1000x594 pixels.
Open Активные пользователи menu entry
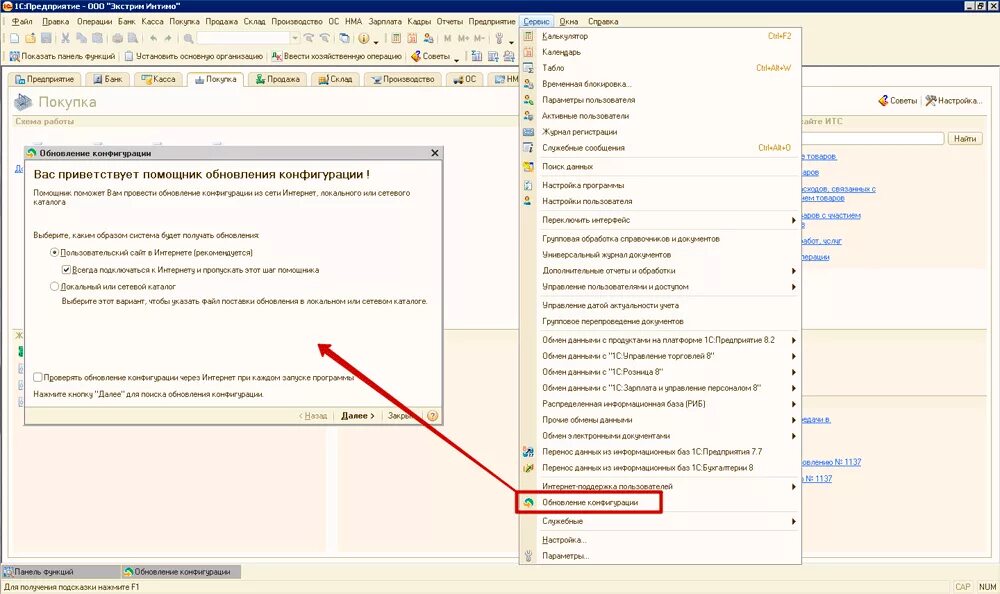click(x=660, y=116)
